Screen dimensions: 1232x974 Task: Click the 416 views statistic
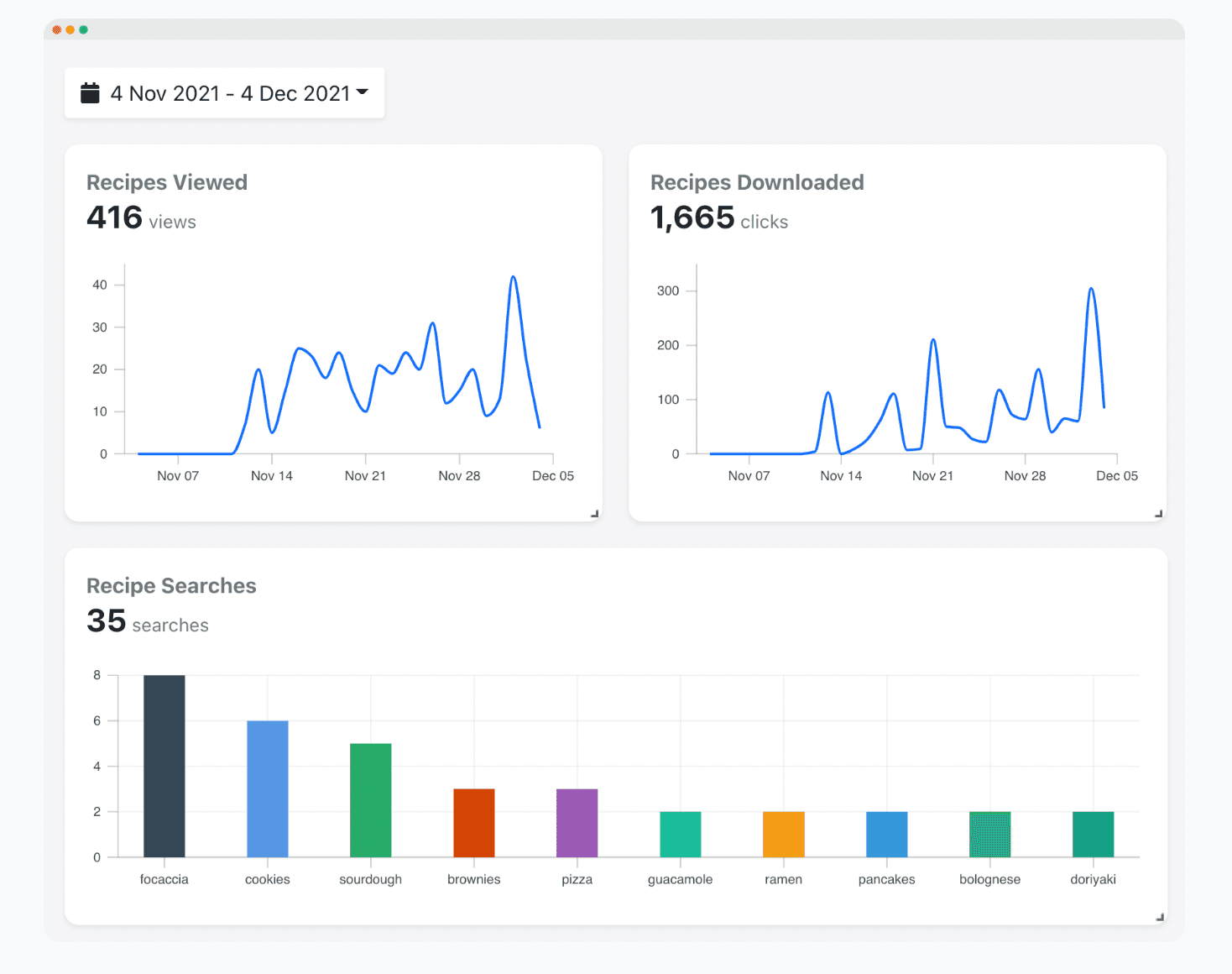(x=141, y=218)
